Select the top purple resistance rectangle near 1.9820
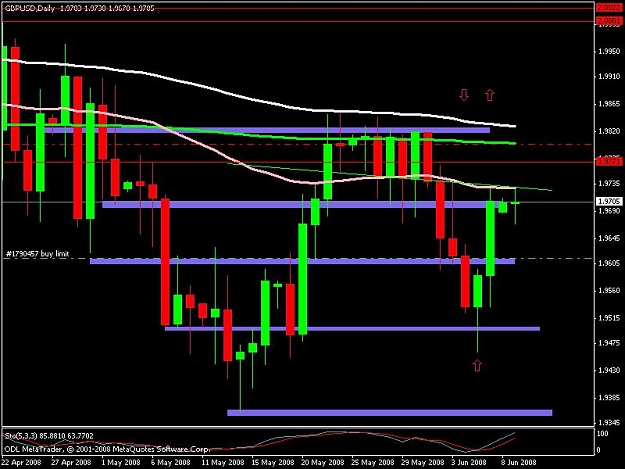This screenshot has width=625, height=469. (266, 130)
